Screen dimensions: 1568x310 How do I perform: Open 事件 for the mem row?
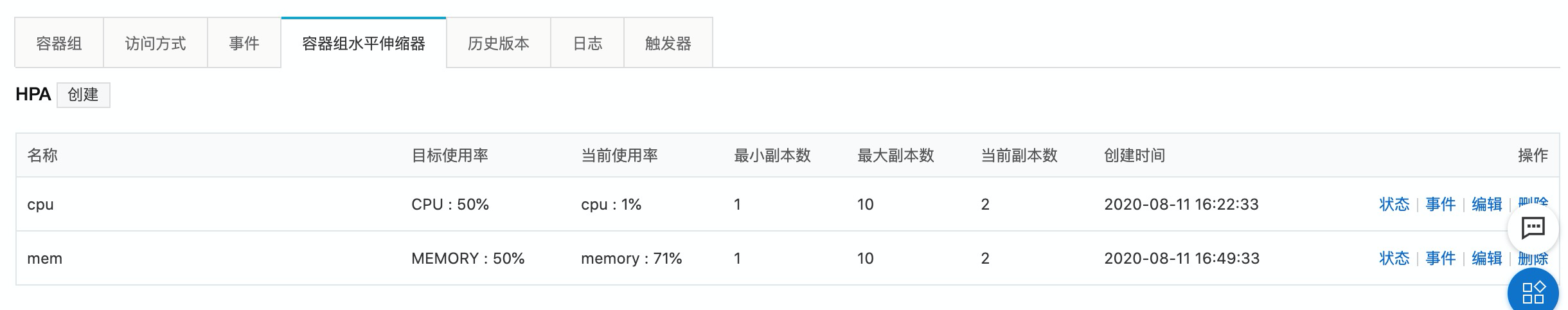coord(1440,259)
